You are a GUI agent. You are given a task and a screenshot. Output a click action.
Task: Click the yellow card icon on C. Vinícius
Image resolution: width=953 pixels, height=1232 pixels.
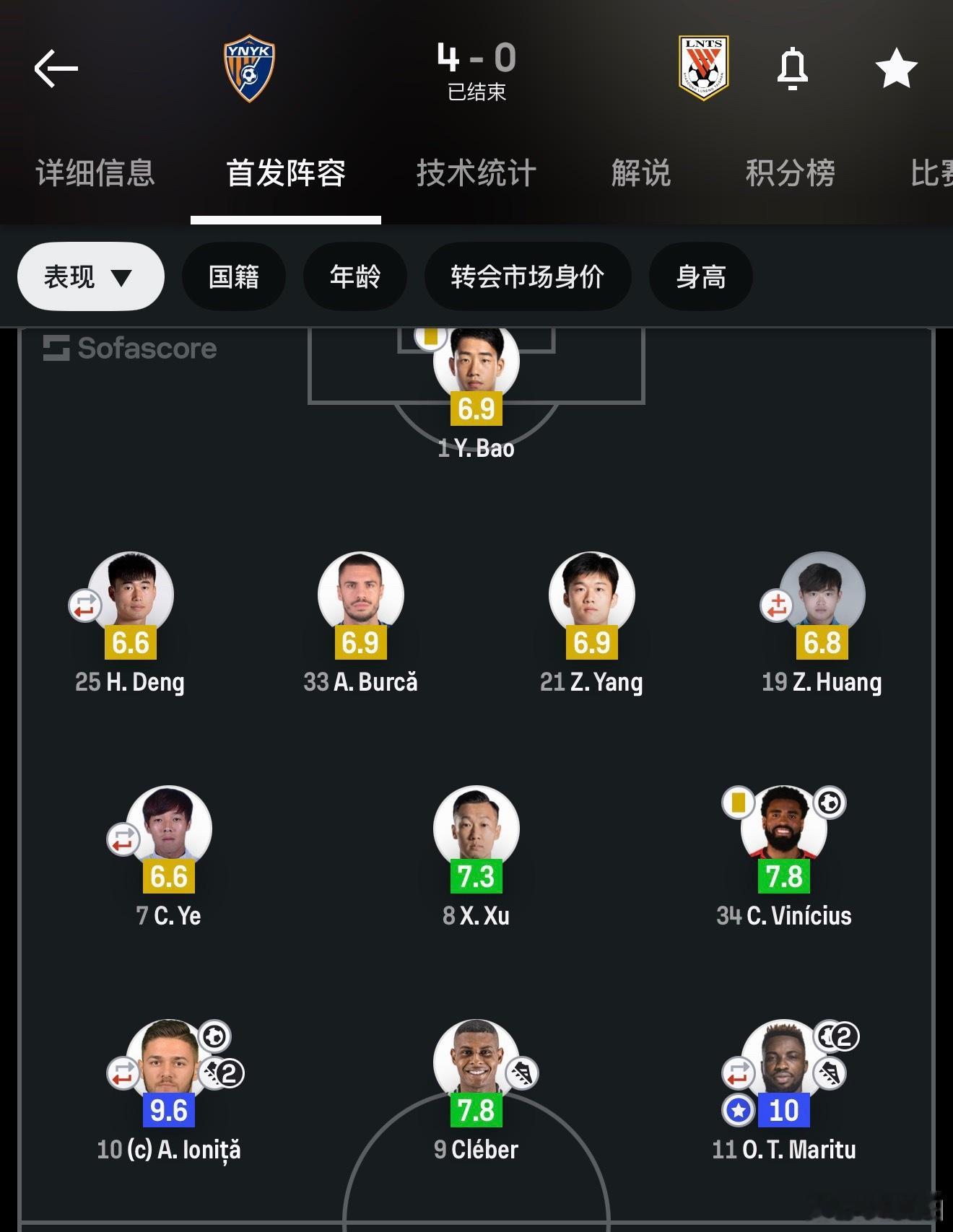click(x=738, y=803)
